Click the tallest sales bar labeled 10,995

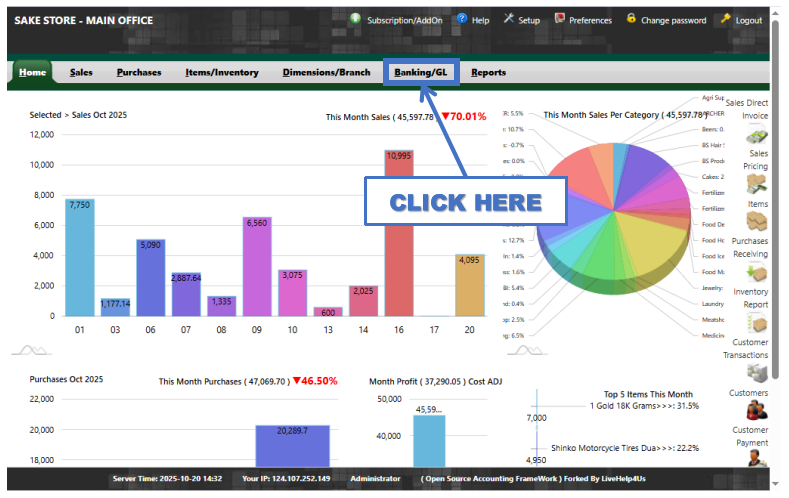click(399, 235)
